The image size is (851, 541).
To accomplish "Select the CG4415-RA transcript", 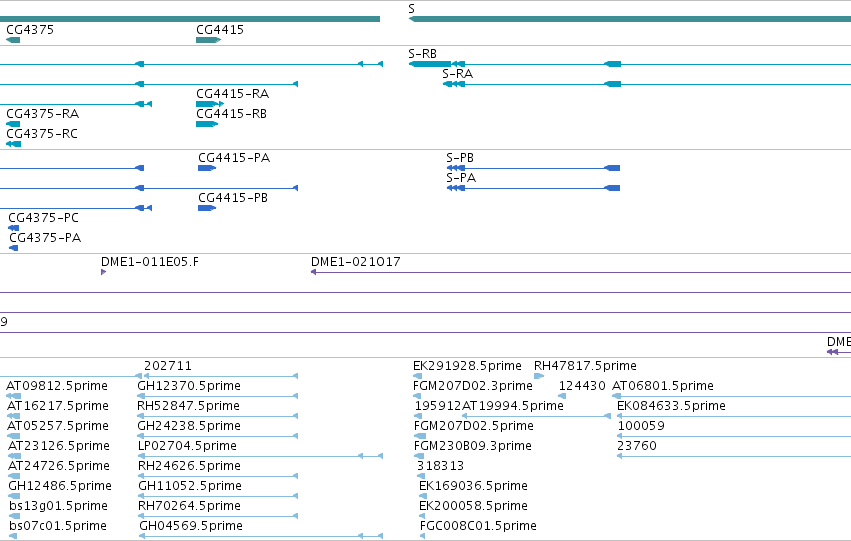I will click(232, 94).
